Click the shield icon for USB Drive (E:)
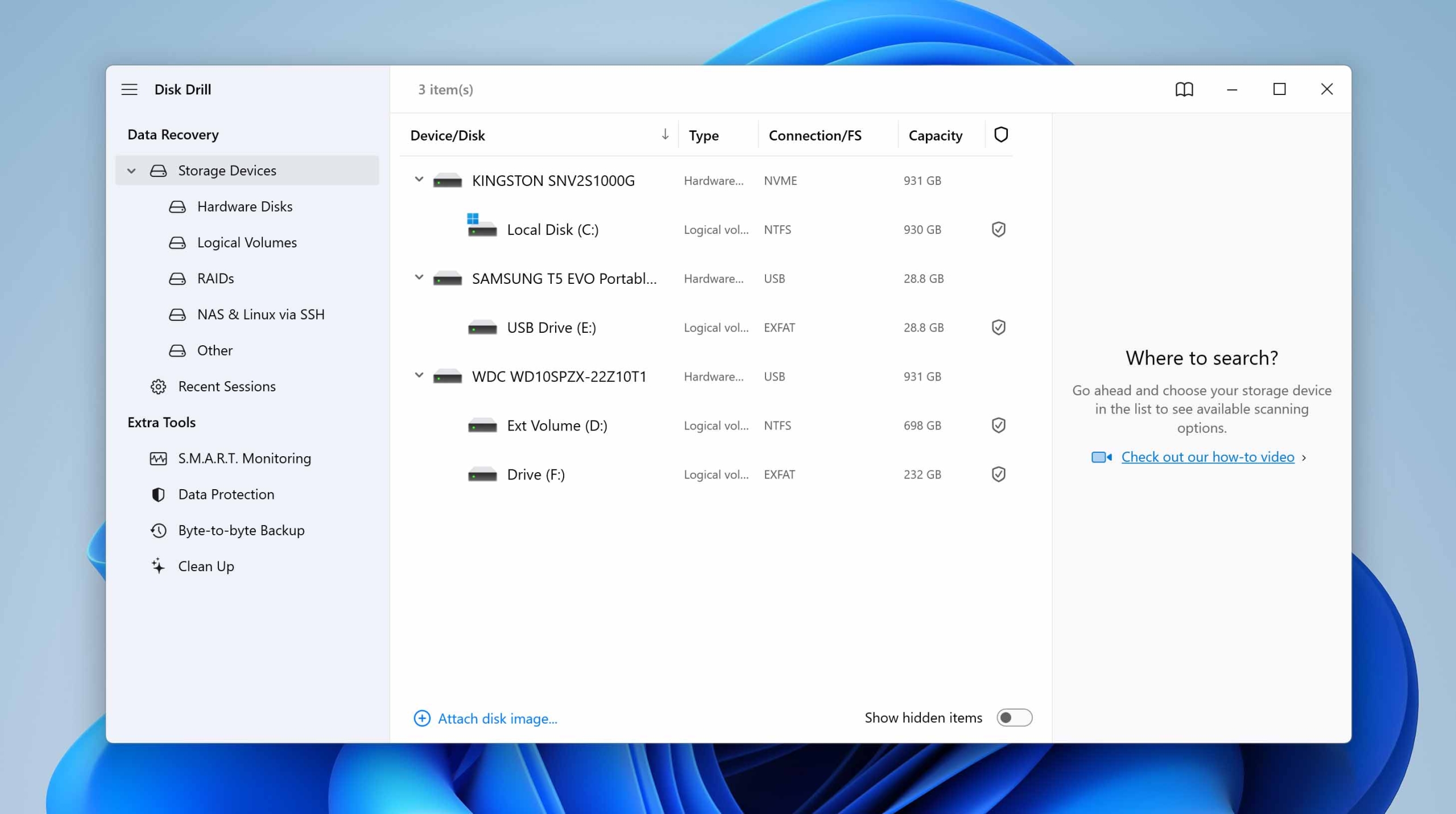 pyautogui.click(x=998, y=327)
